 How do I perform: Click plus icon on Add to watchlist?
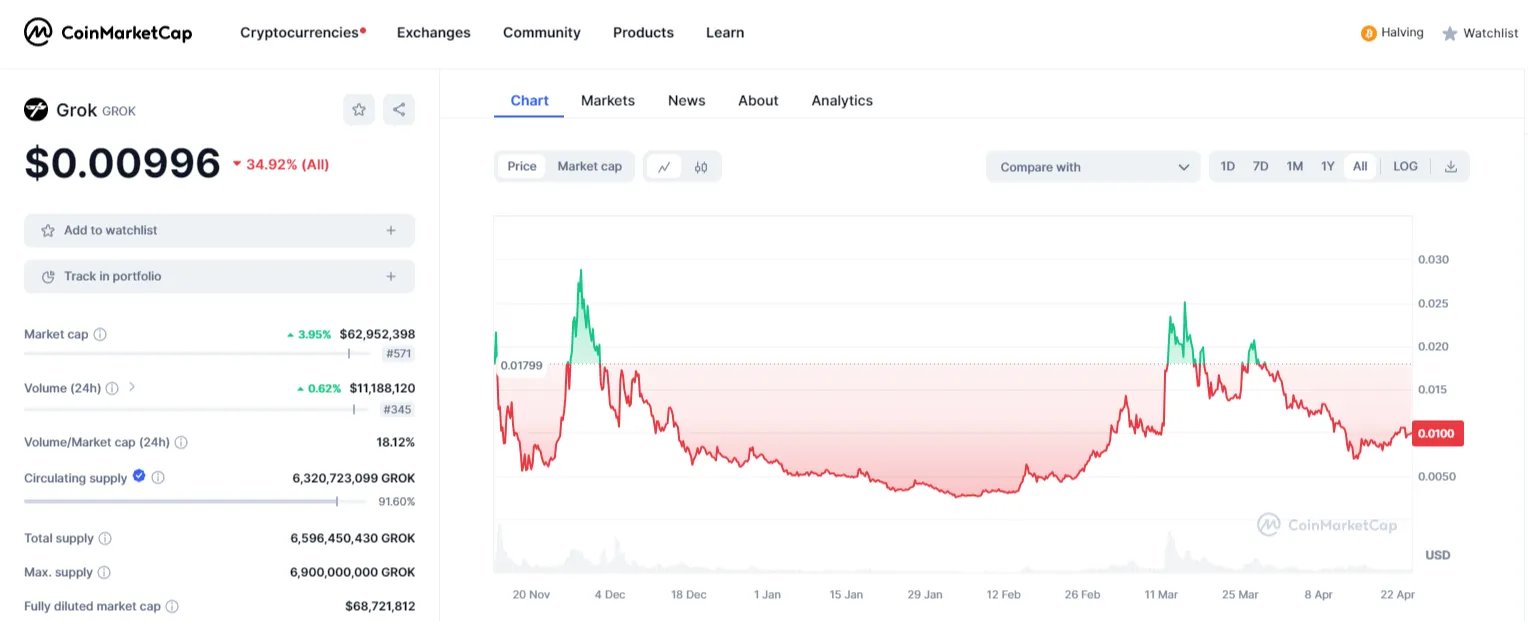point(391,230)
